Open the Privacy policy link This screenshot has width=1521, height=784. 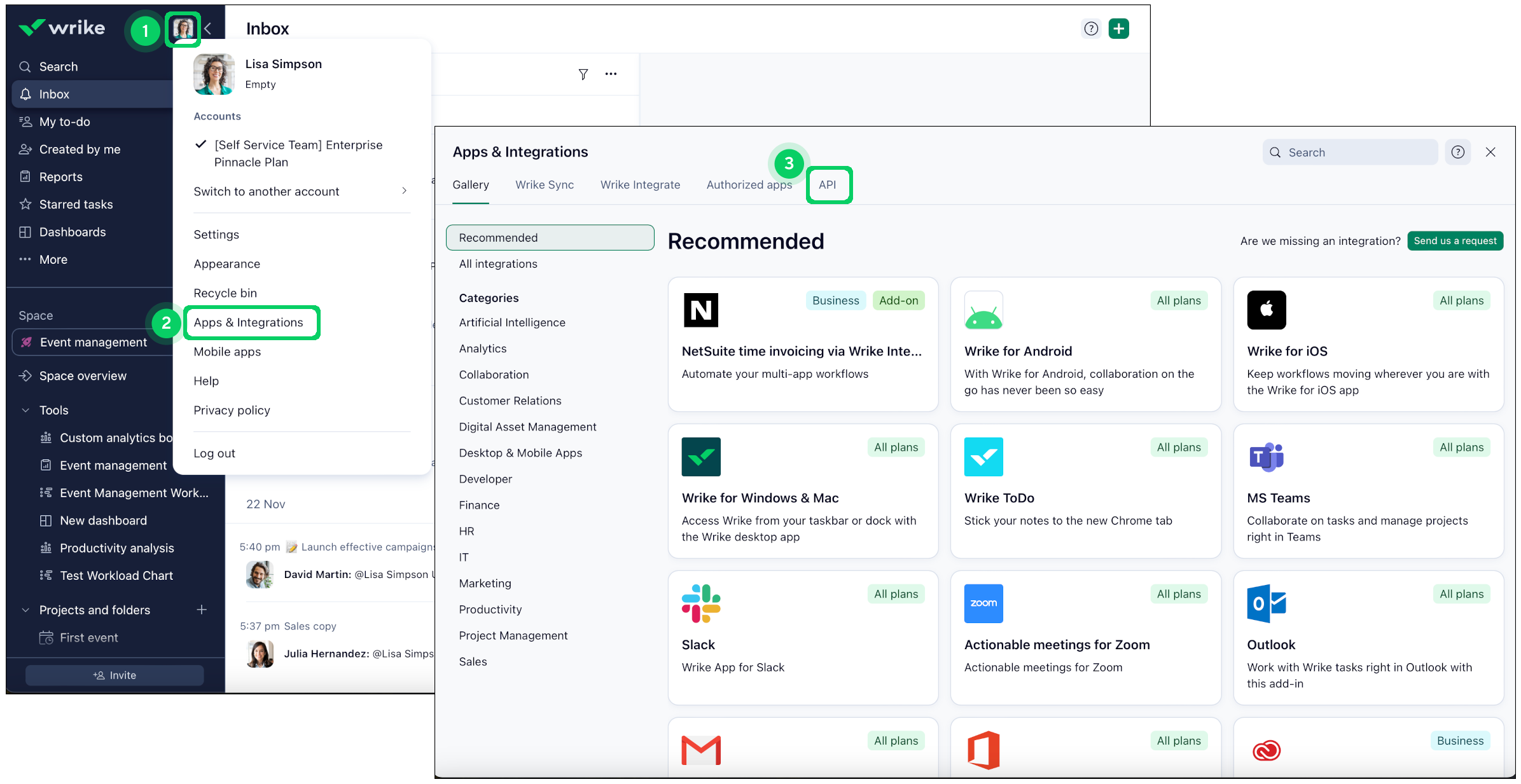pyautogui.click(x=232, y=410)
